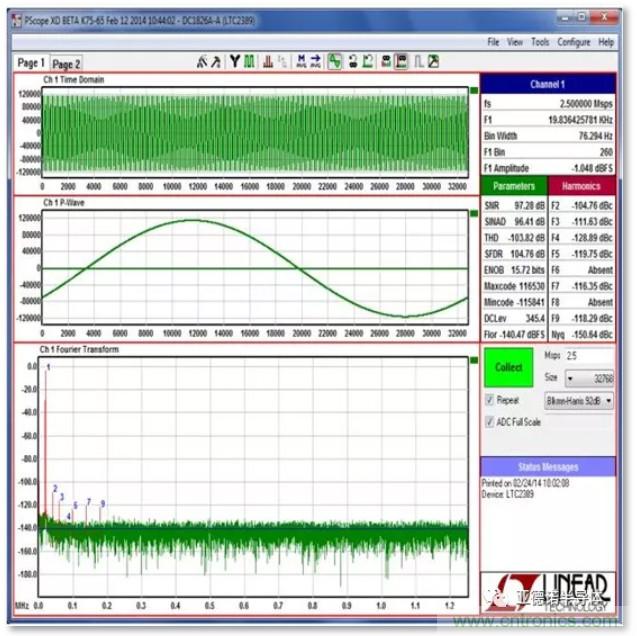Click the red histogram icon in the toolbar
This screenshot has height=636, width=637.
tap(267, 62)
